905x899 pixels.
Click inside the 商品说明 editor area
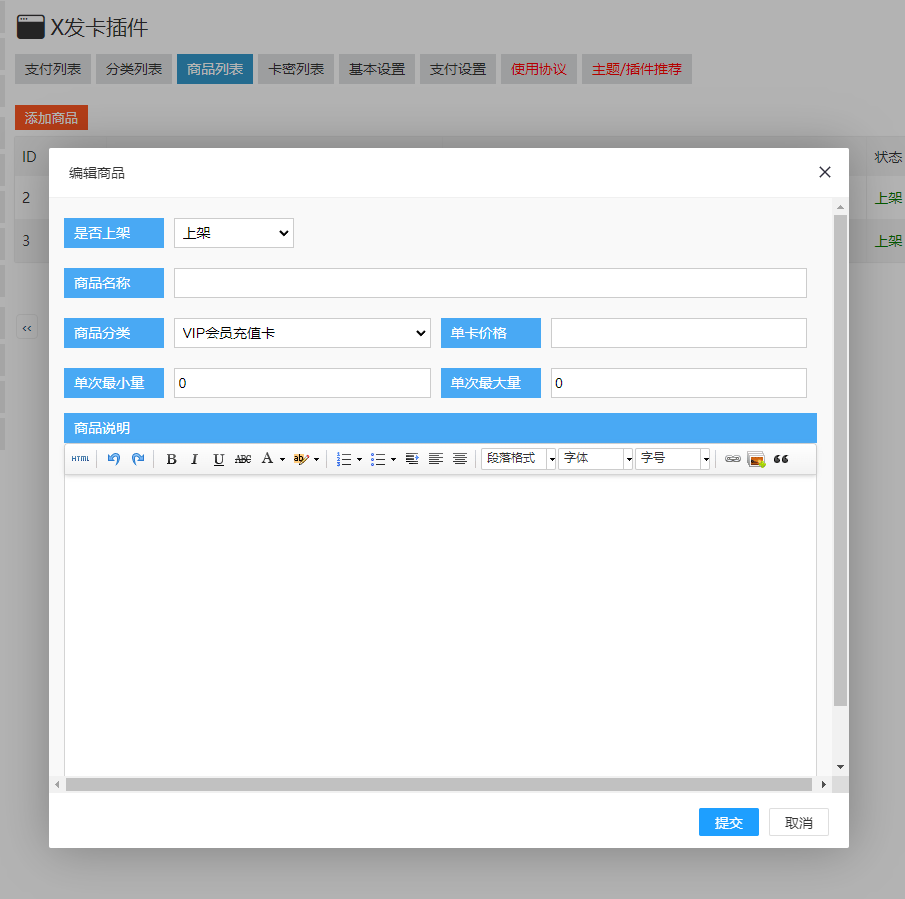click(x=440, y=623)
